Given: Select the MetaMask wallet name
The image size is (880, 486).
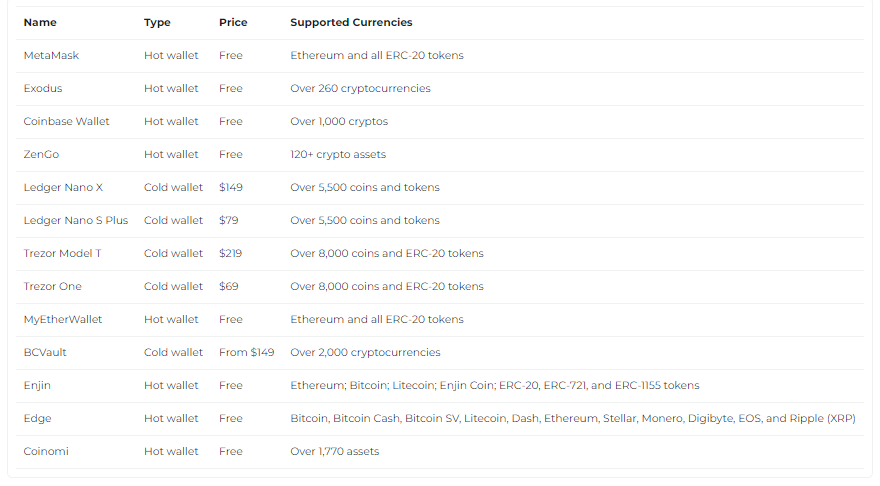Looking at the screenshot, I should click(x=51, y=56).
